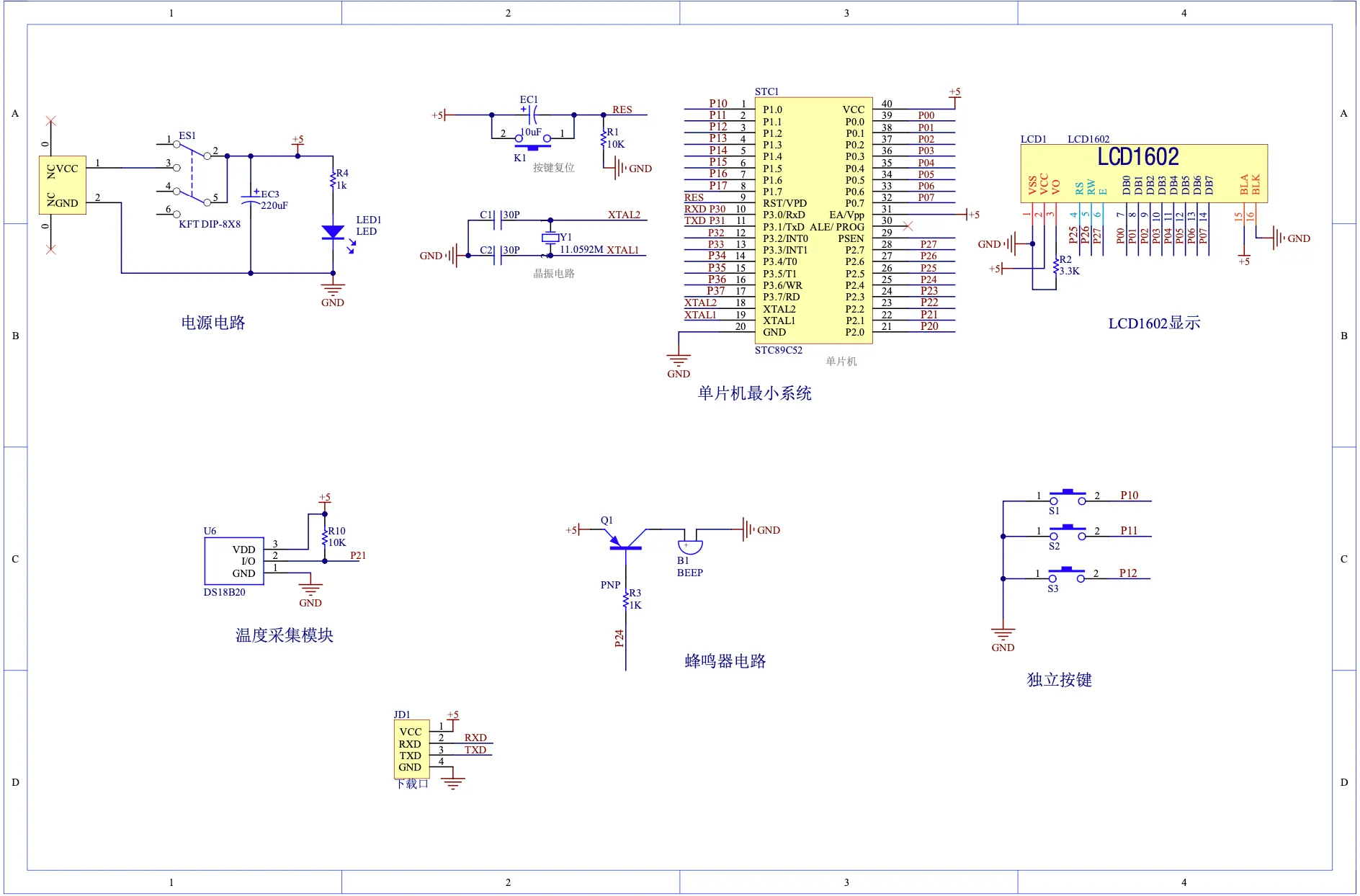Image resolution: width=1360 pixels, height=896 pixels.
Task: Click the 下载口 label under JD1
Action: 412,784
